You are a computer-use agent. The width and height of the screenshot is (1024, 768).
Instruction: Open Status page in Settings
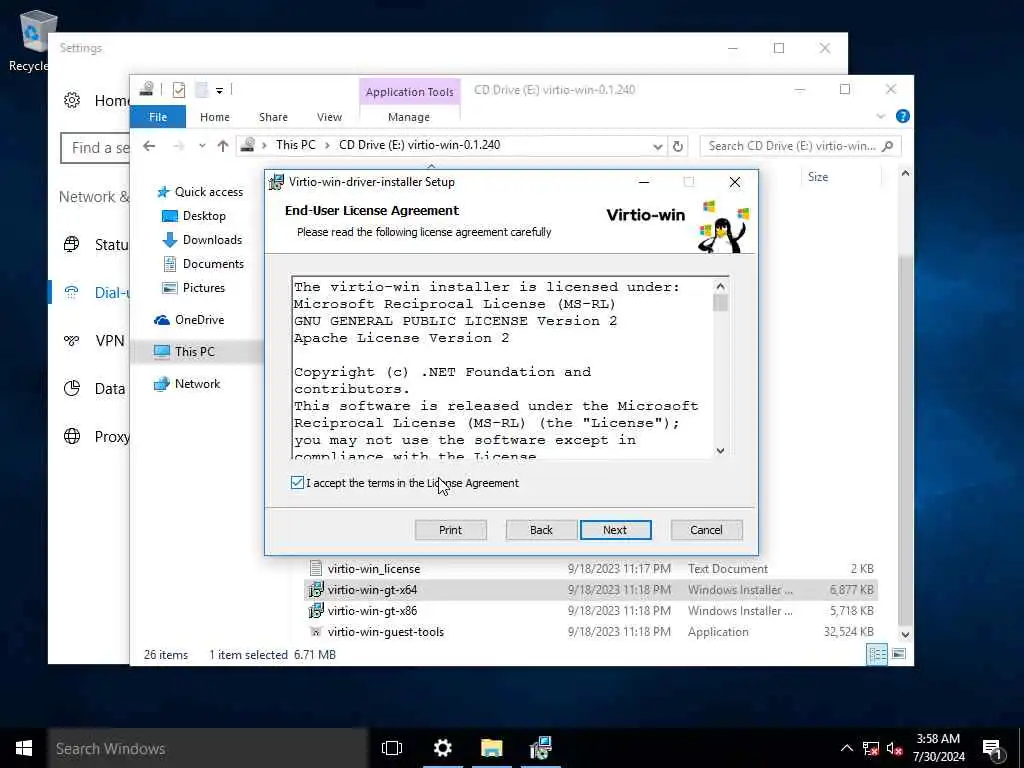[95, 245]
